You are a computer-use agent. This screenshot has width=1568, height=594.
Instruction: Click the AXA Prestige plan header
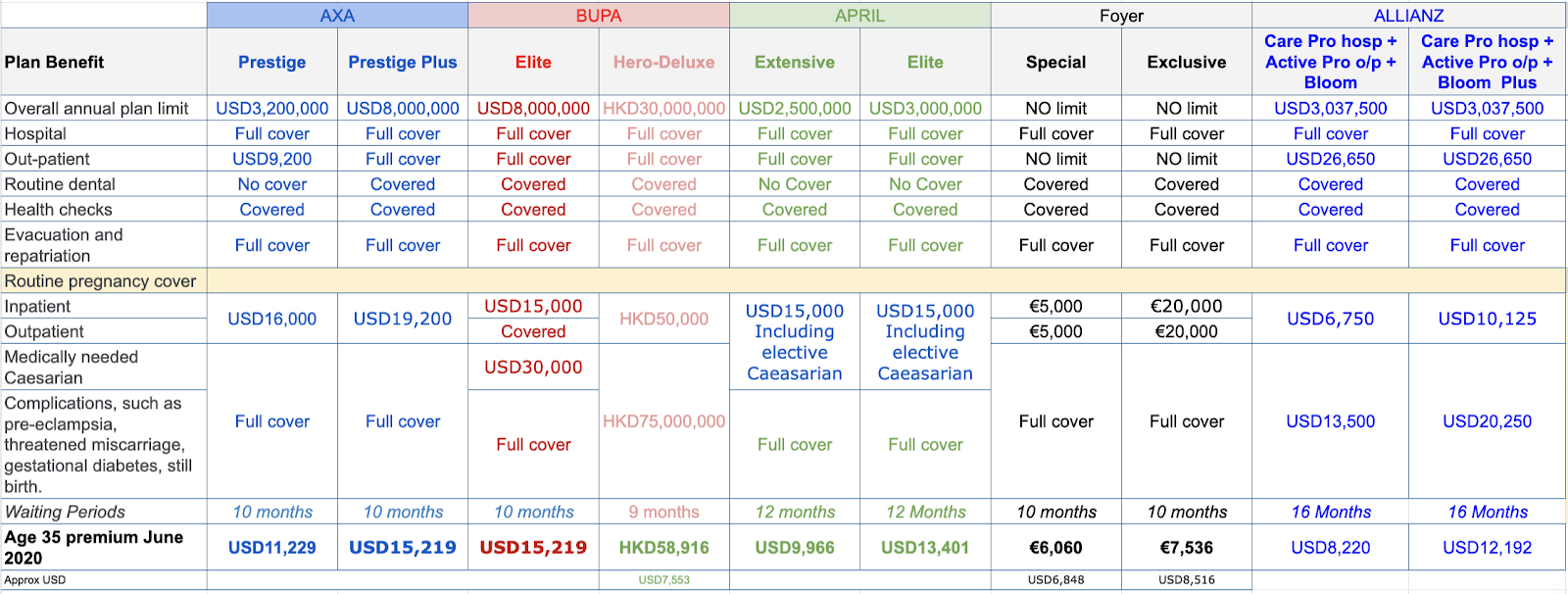pyautogui.click(x=272, y=62)
